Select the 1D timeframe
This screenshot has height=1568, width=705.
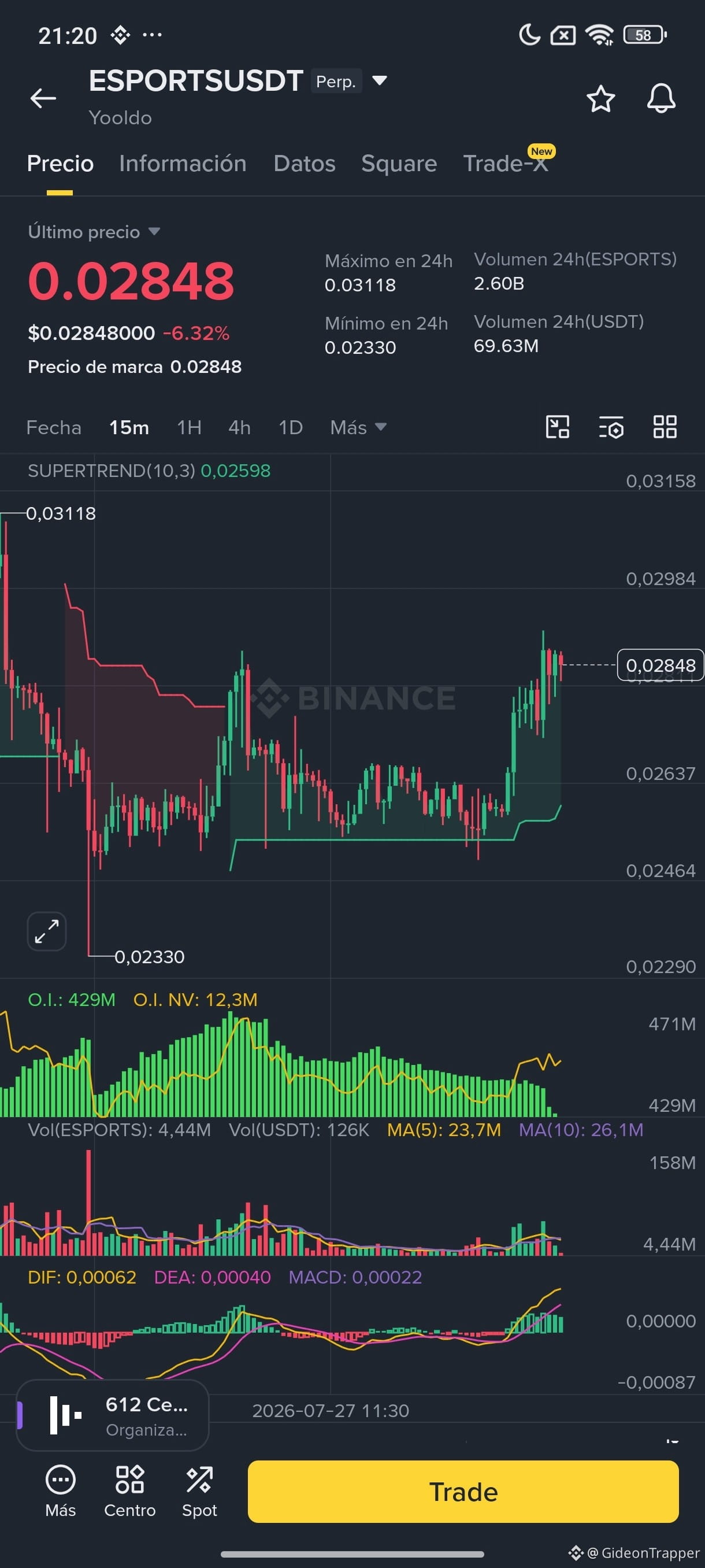[291, 427]
